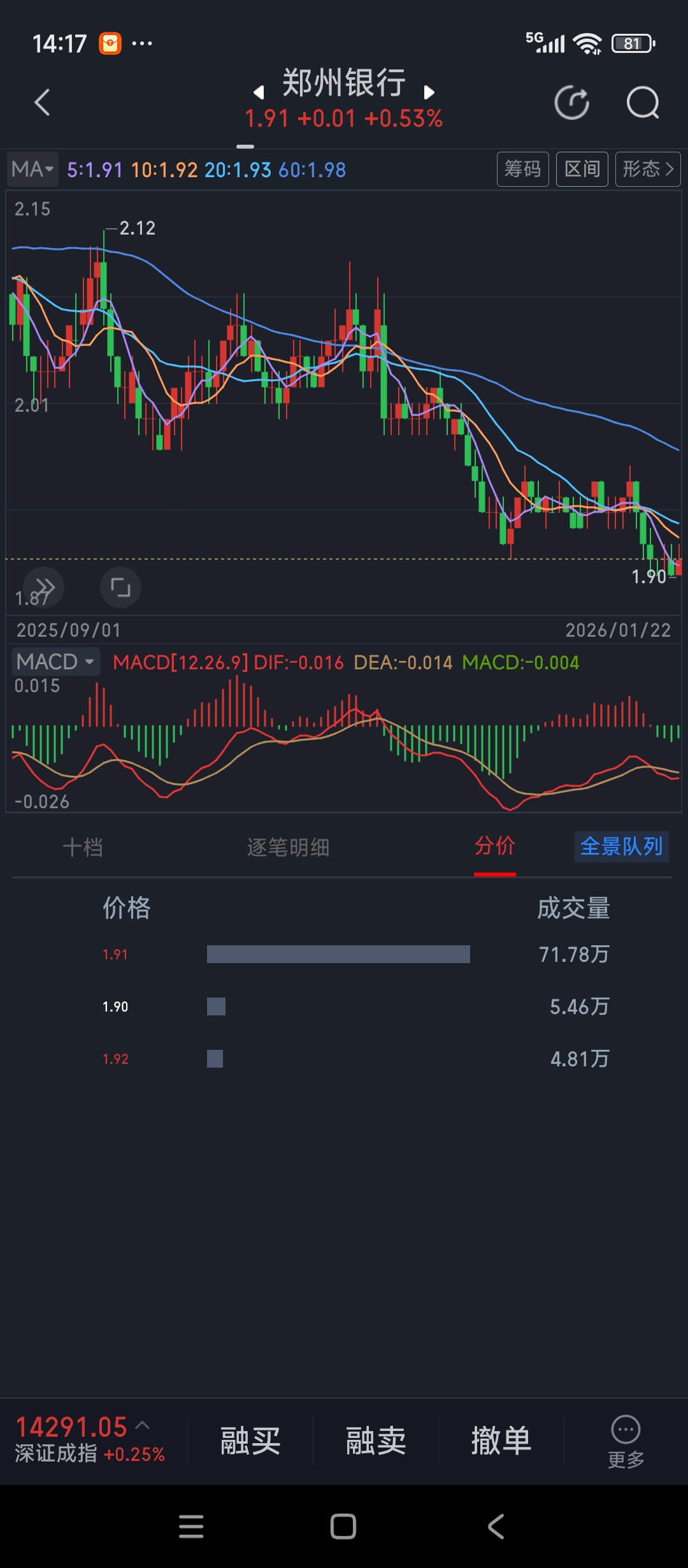Image resolution: width=688 pixels, height=1568 pixels.
Task: Tap the 5:1.91 moving average label
Action: click(x=94, y=170)
